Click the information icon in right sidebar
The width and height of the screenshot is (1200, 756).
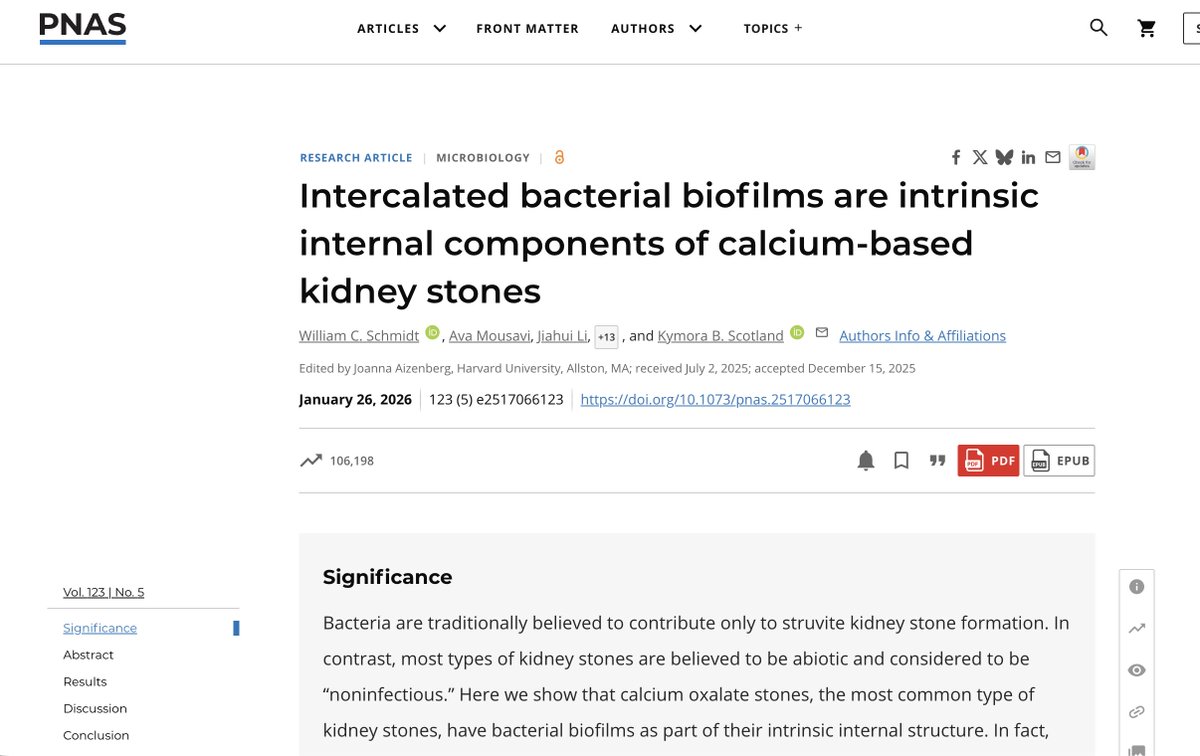[x=1136, y=587]
